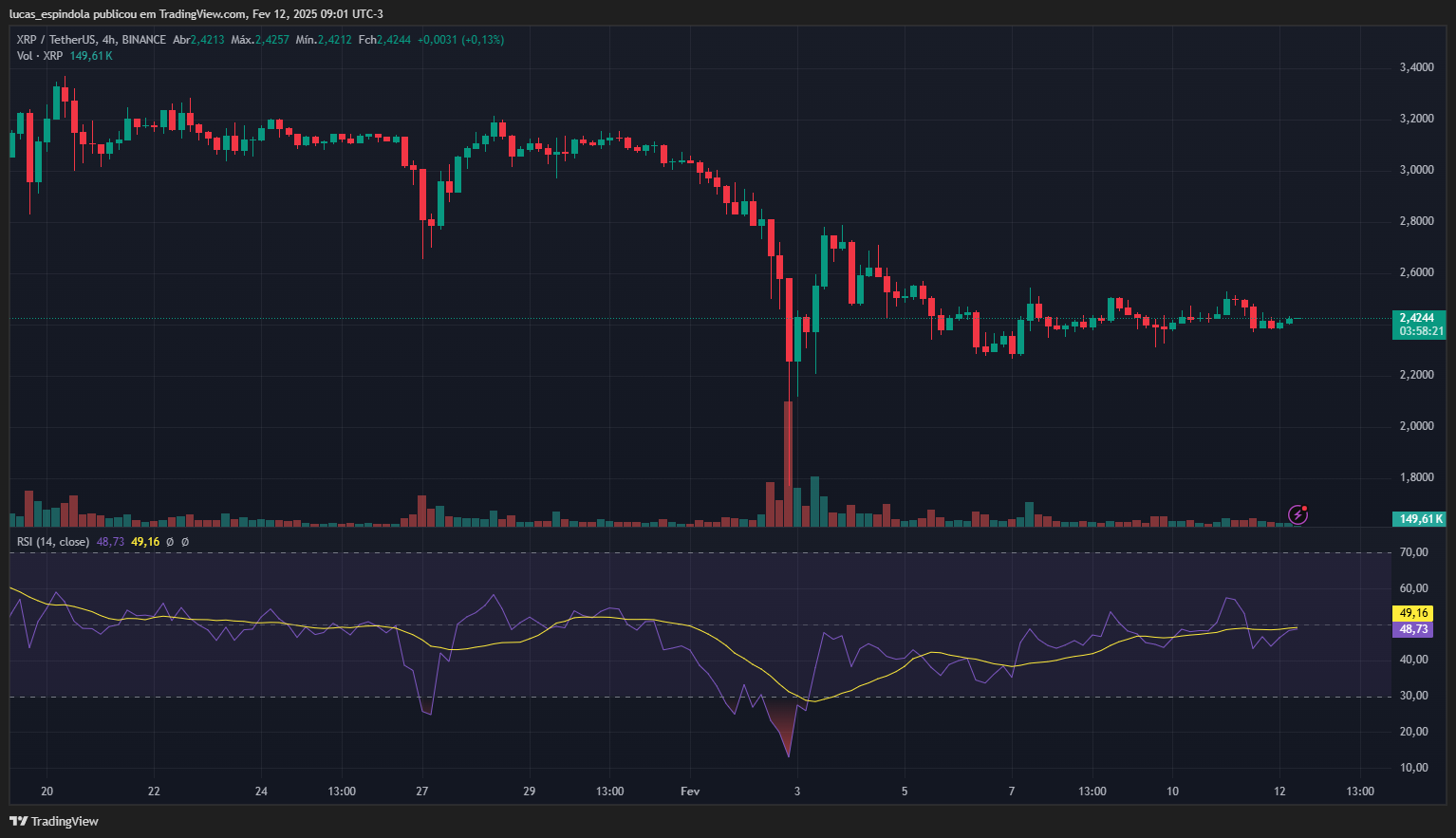Click the green 149,61 K volume axis label

(x=1421, y=519)
